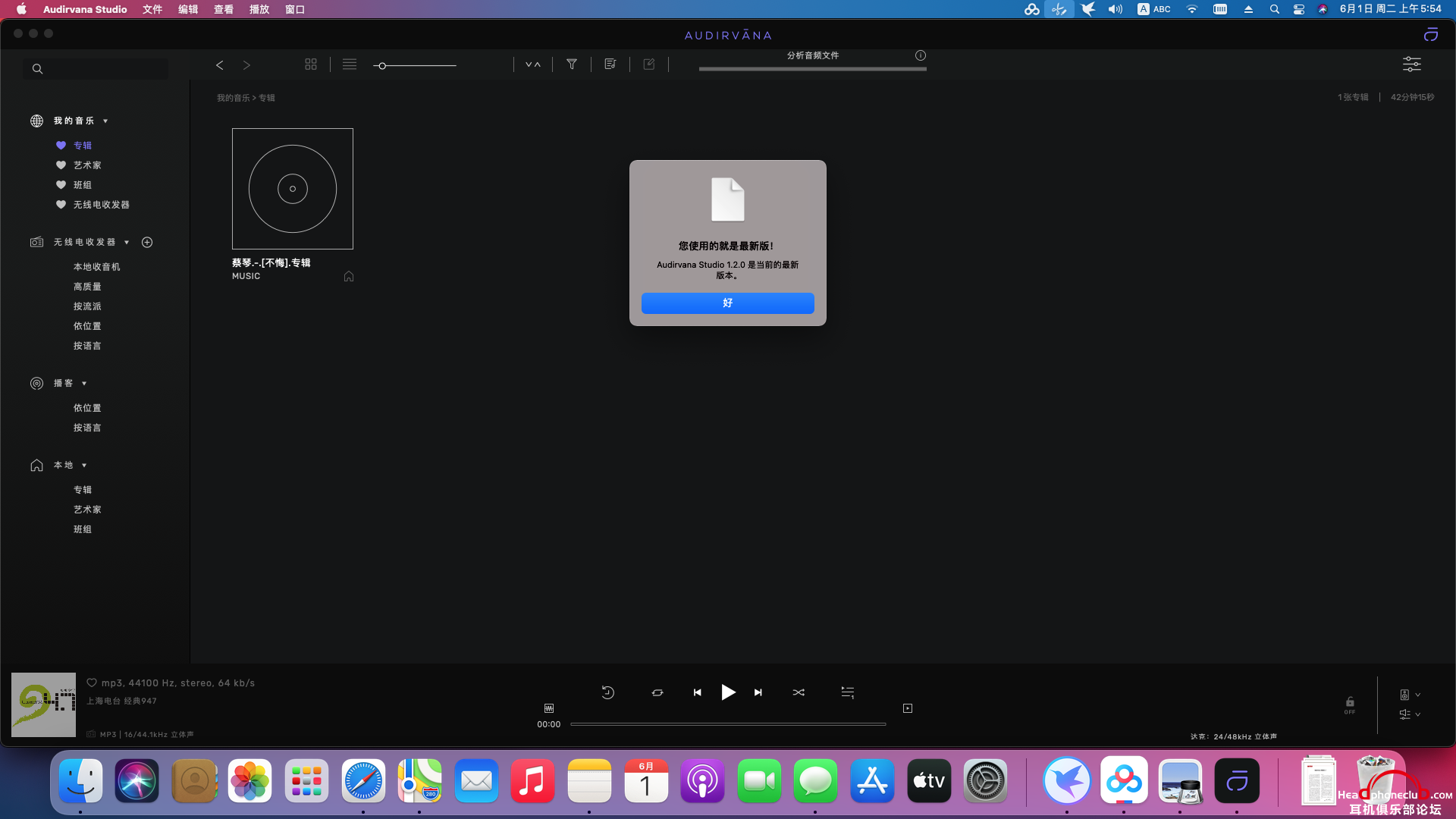This screenshot has height=819, width=1456.
Task: Open the 查看 menu
Action: [x=224, y=9]
